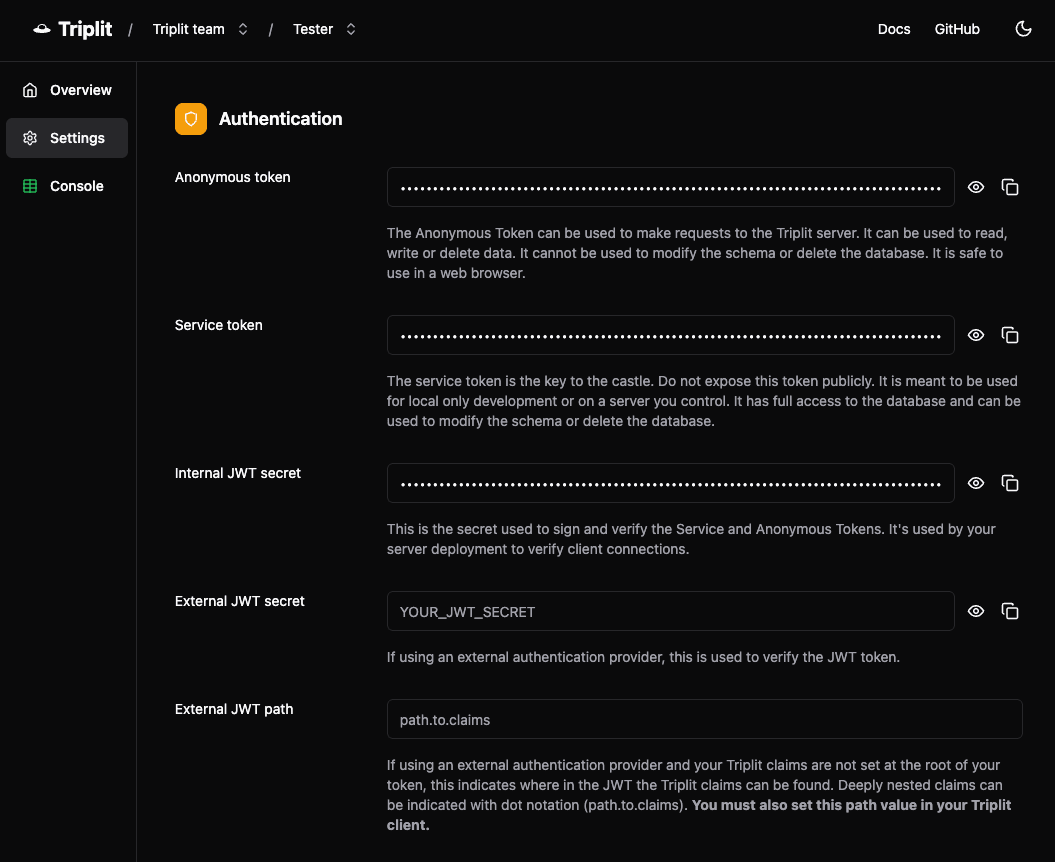Viewport: 1055px width, 862px height.
Task: Toggle dark mode with the moon icon
Action: (1023, 29)
